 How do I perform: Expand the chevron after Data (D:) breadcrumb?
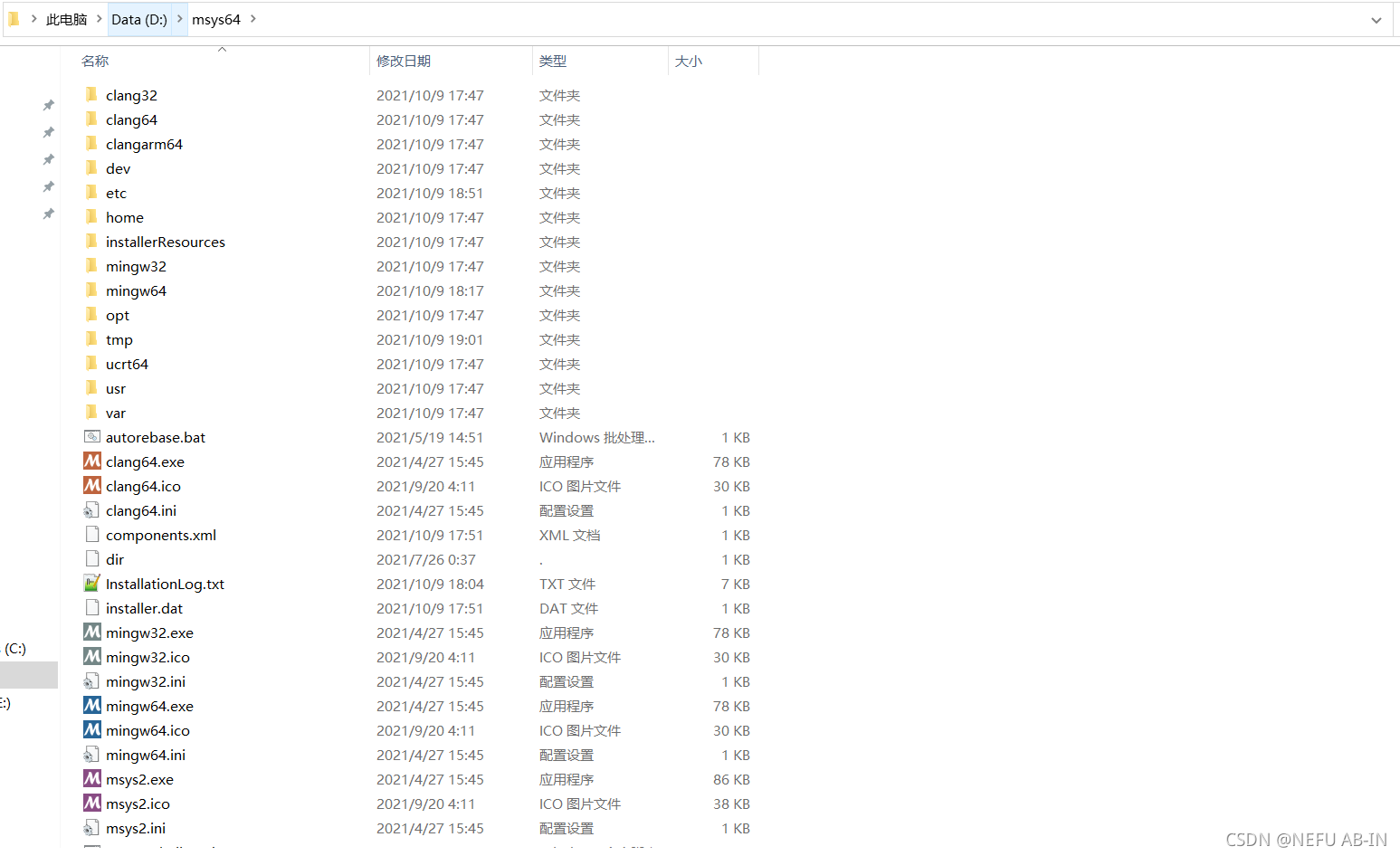click(x=180, y=19)
